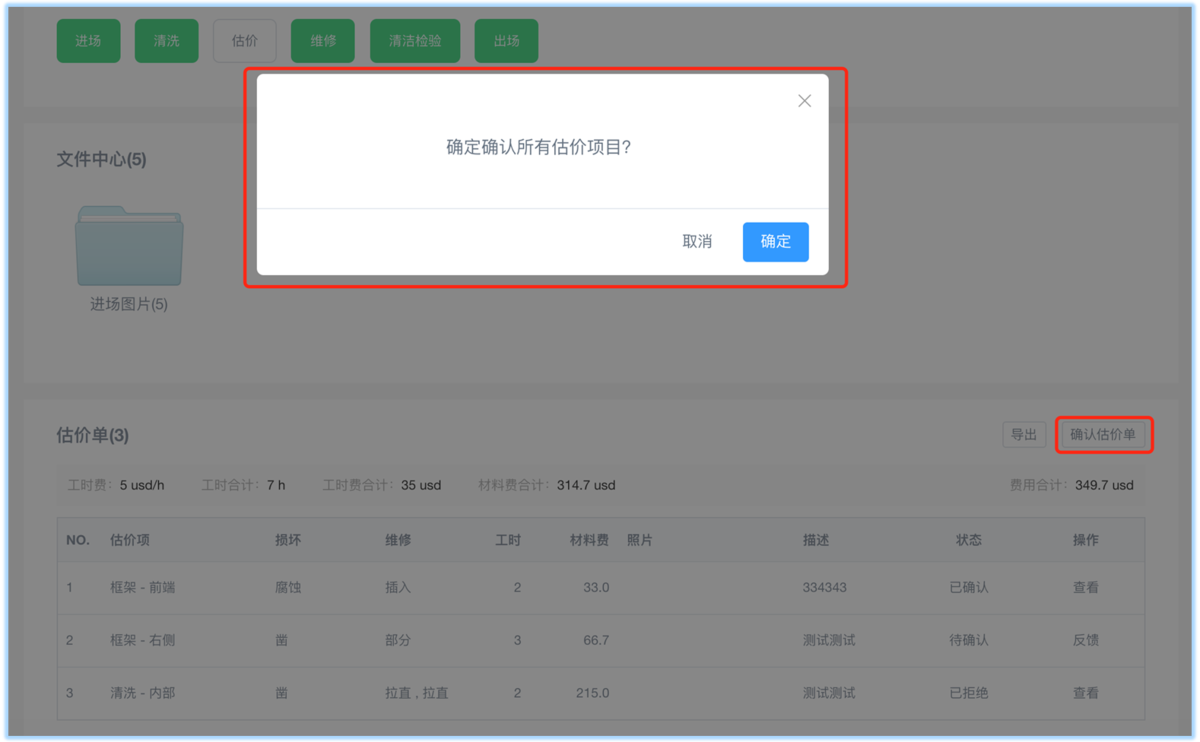The image size is (1200, 742).
Task: Click the 待确认 status cell
Action: pyautogui.click(x=969, y=640)
